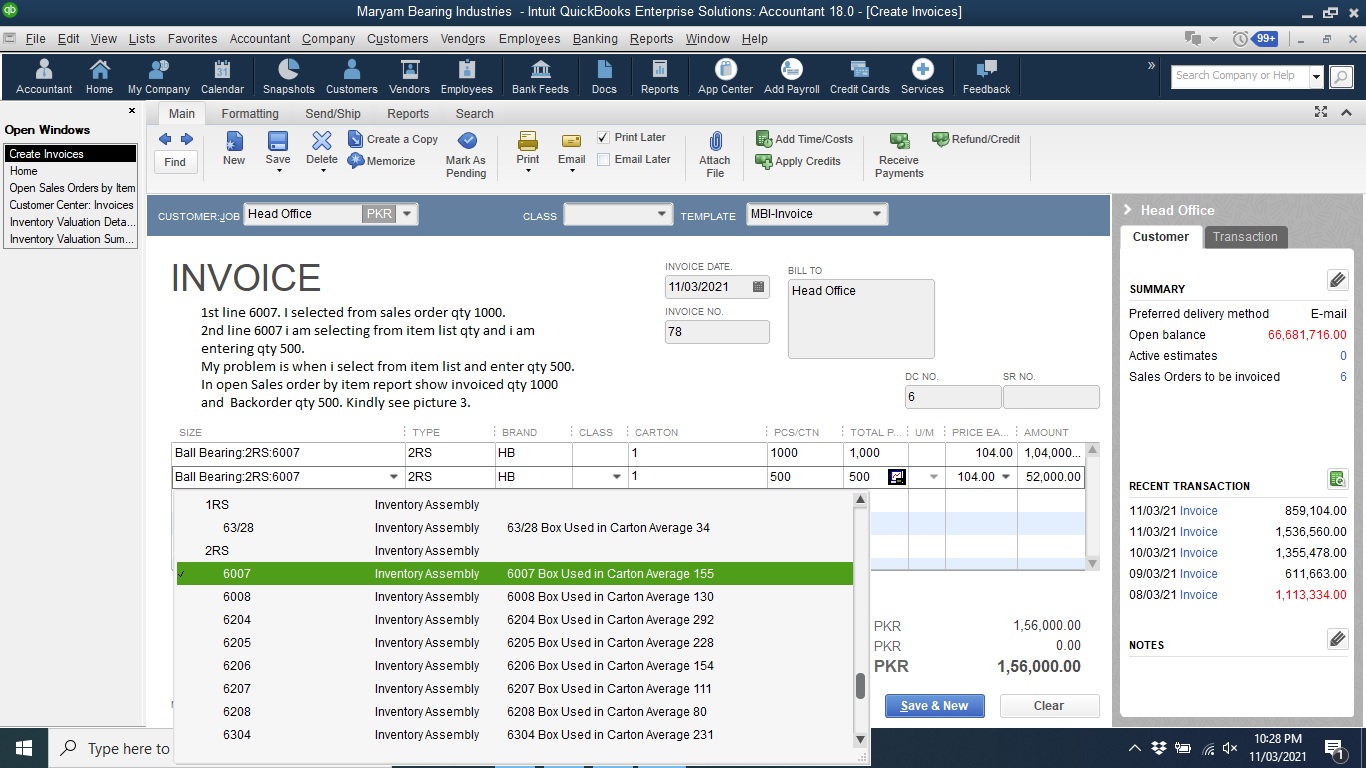Click the Save & New button
This screenshot has height=768, width=1366.
click(934, 705)
